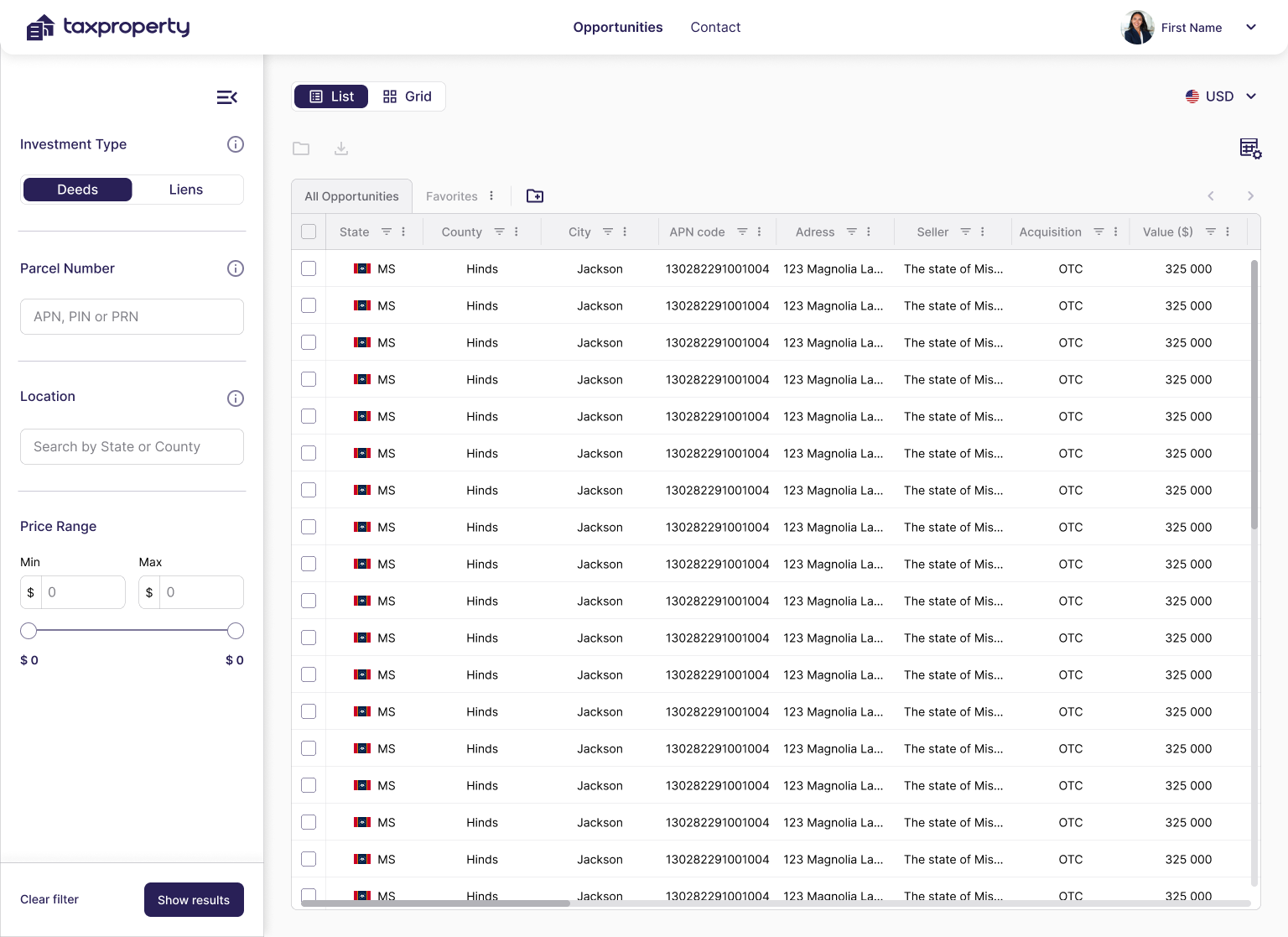Screen dimensions: 1288x937
Task: Click the Clear filter link
Action: click(49, 899)
